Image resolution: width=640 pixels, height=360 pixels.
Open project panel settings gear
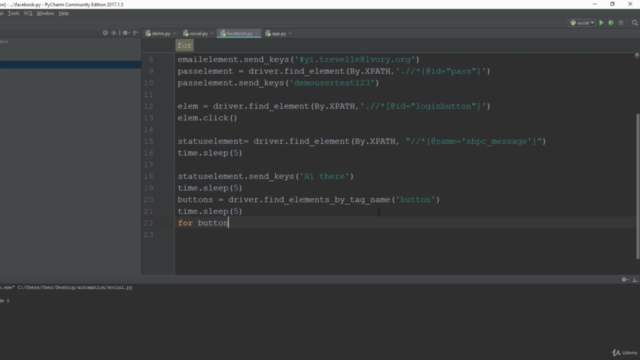[x=125, y=33]
